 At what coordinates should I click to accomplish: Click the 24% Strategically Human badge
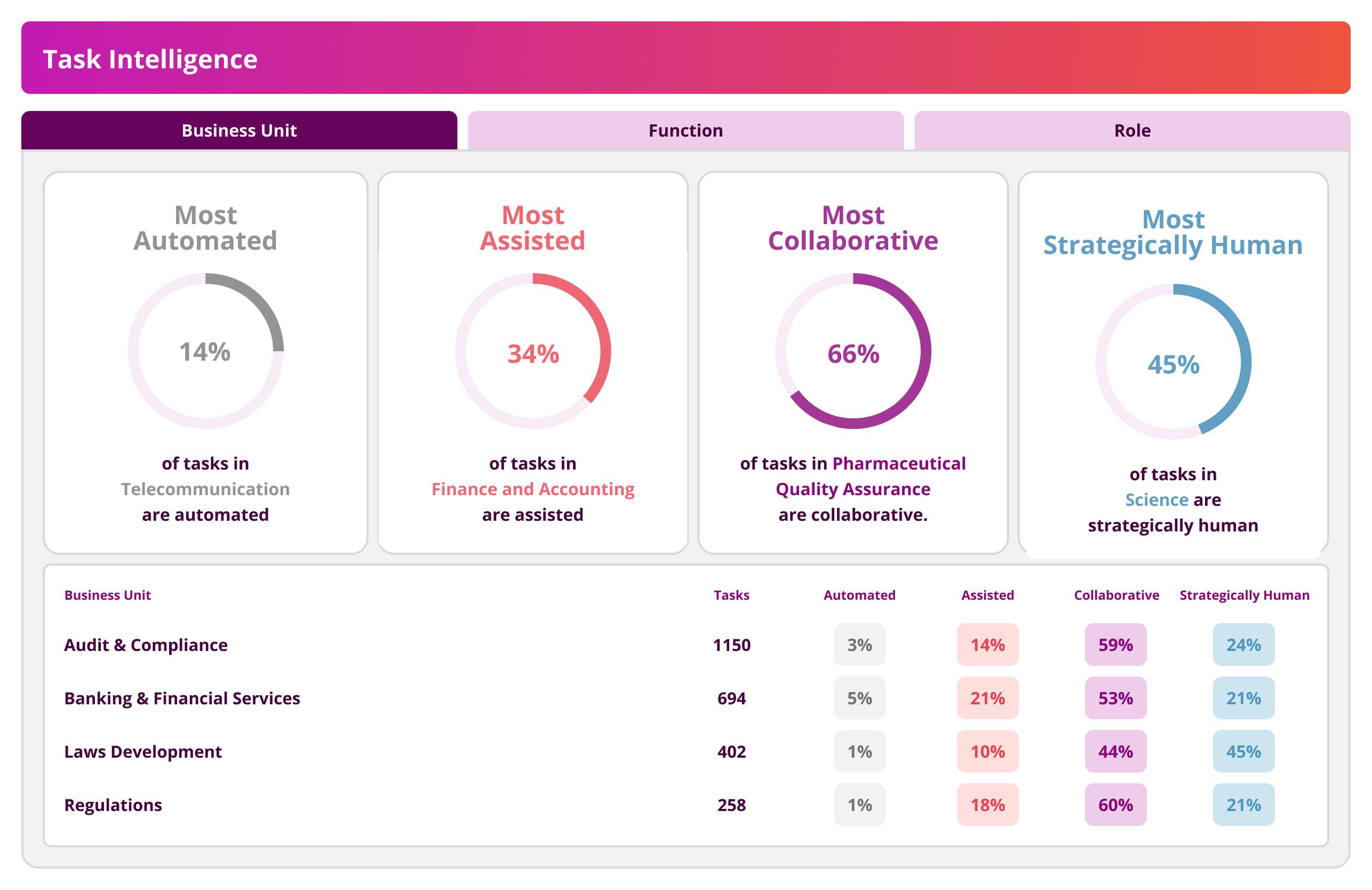pyautogui.click(x=1244, y=645)
